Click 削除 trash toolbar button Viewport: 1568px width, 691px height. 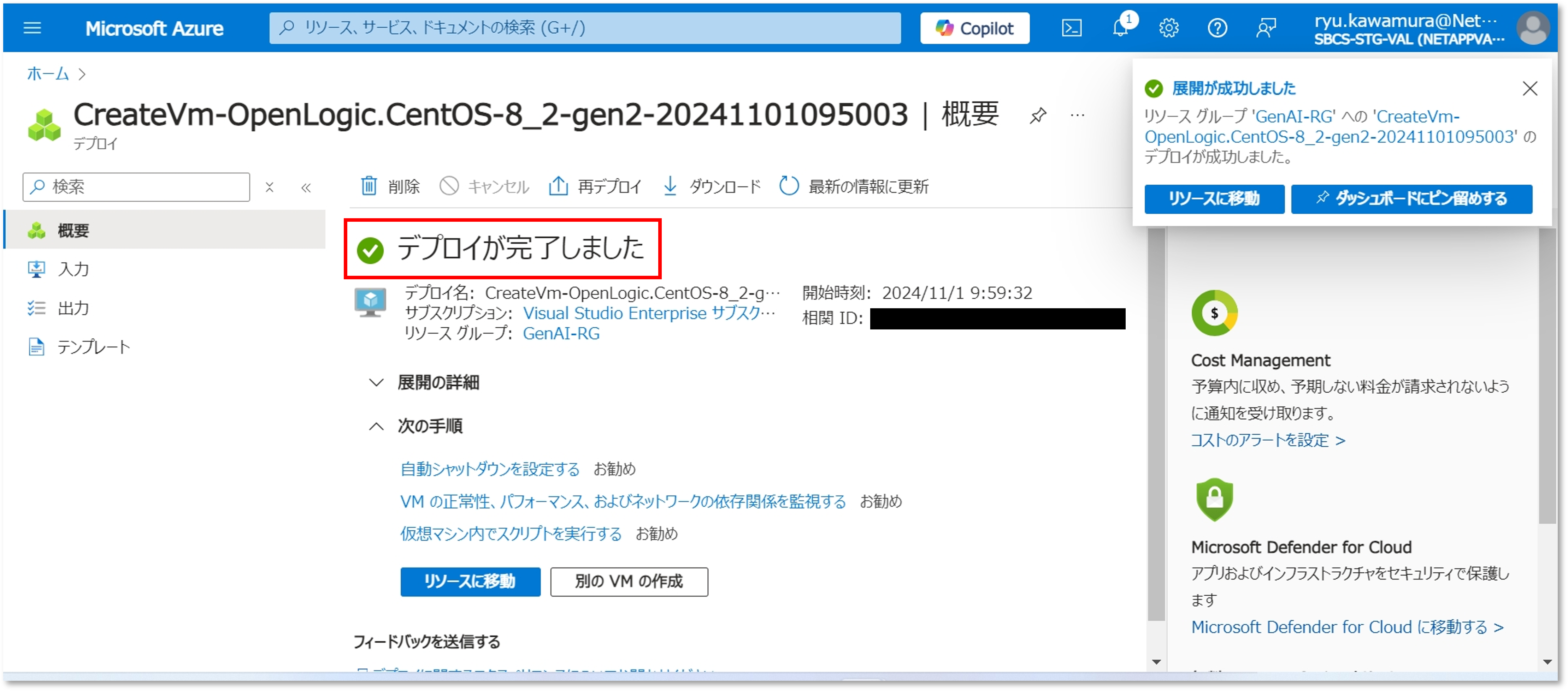click(x=390, y=186)
